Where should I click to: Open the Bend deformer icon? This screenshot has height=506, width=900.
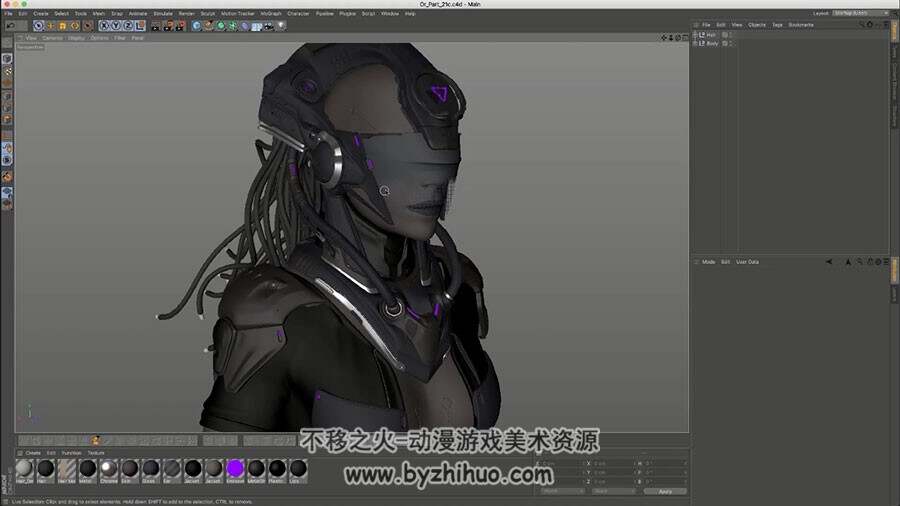[245, 26]
